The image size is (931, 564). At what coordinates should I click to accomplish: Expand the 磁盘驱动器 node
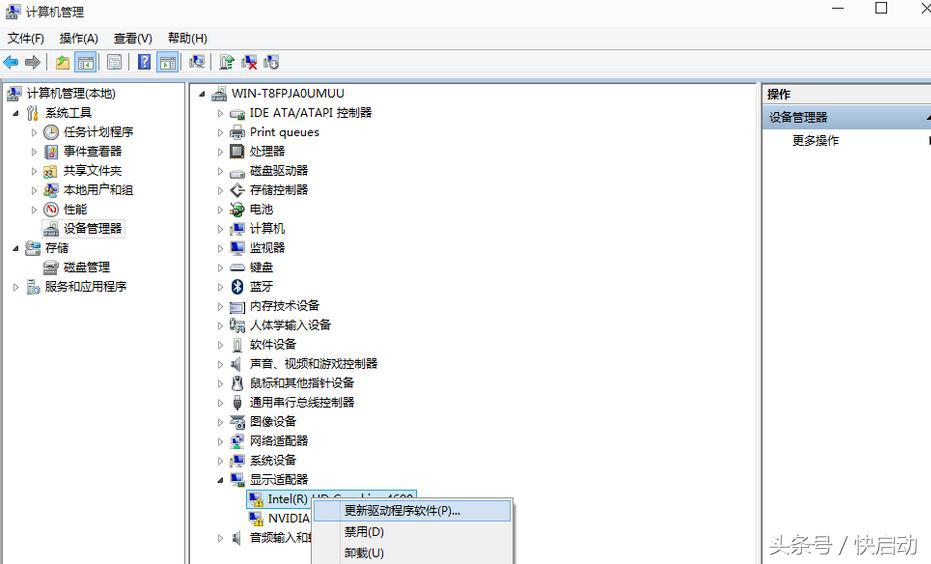[x=220, y=171]
